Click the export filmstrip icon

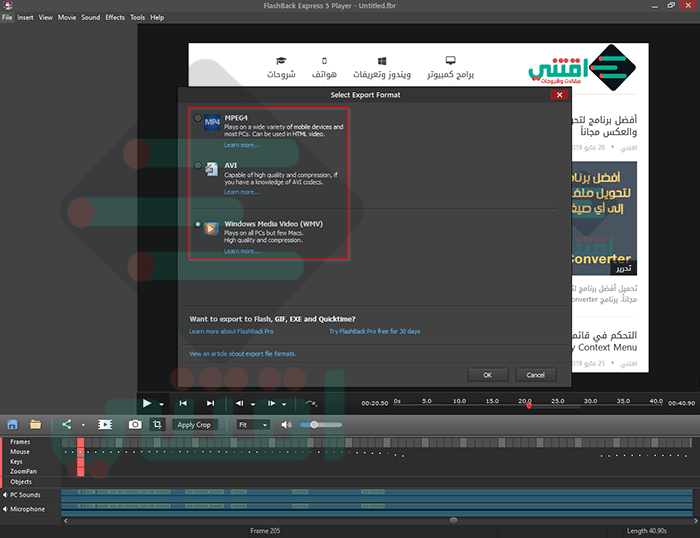(105, 425)
